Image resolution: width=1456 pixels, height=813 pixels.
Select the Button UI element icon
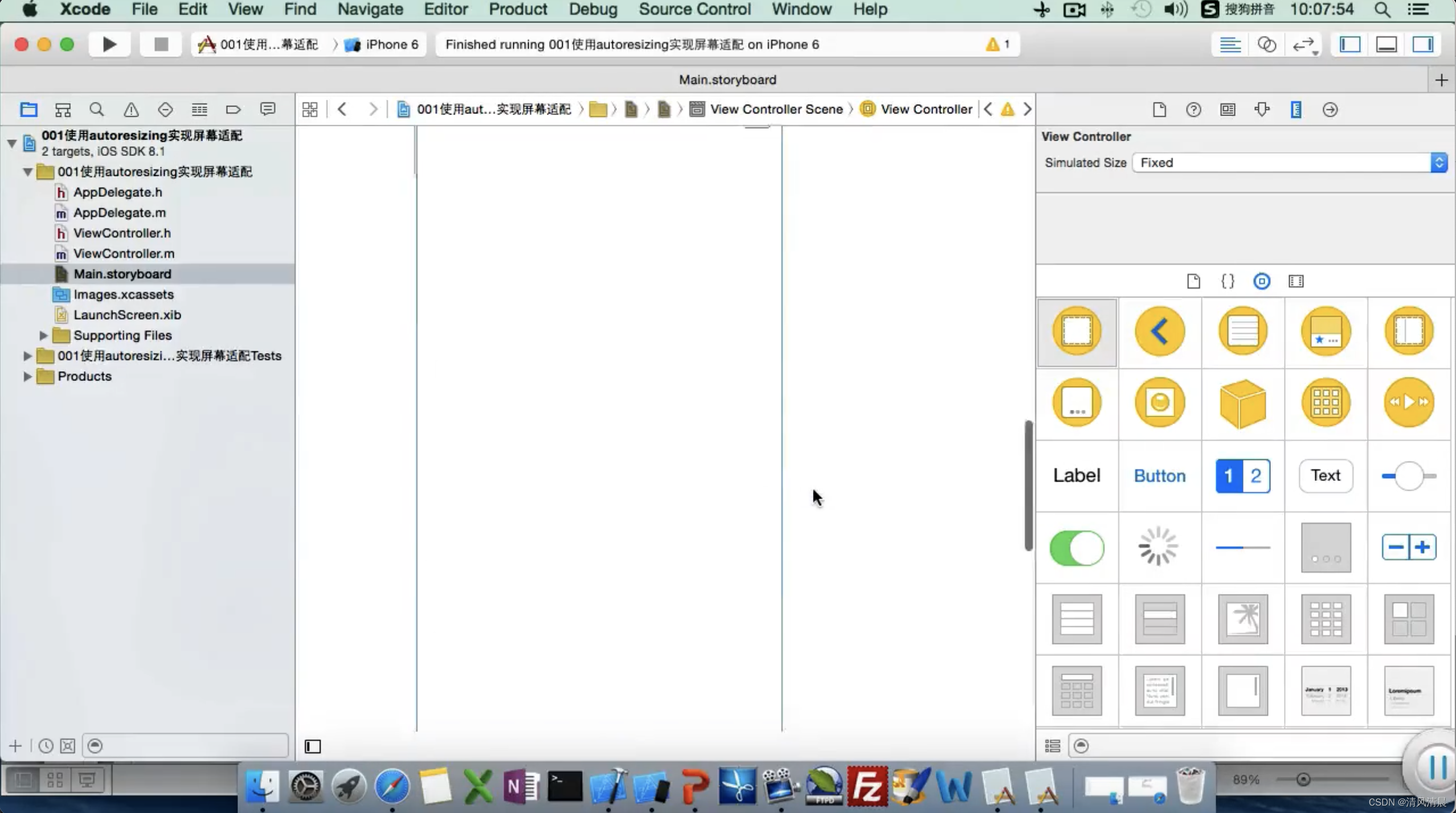pos(1159,475)
